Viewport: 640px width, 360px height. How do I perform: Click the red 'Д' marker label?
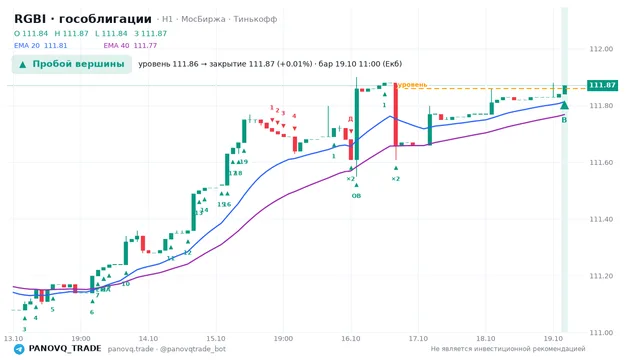(350, 119)
